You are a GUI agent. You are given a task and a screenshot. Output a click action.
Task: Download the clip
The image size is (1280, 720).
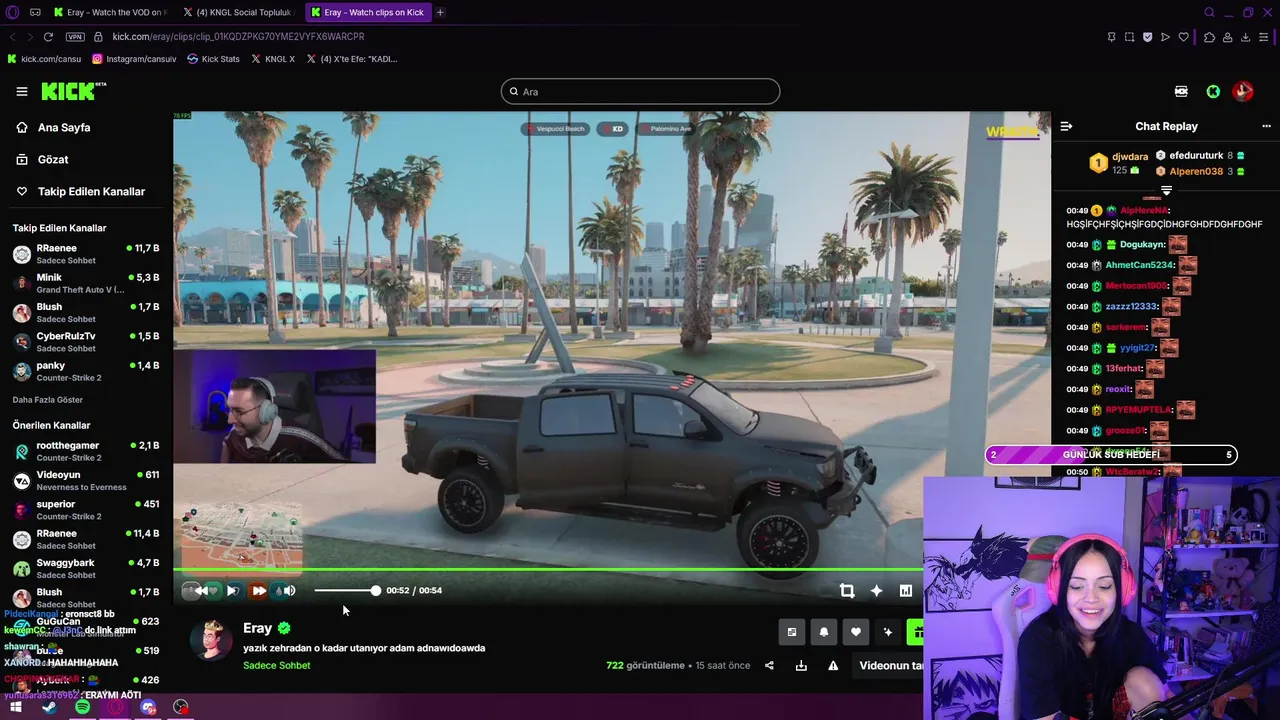tap(801, 666)
